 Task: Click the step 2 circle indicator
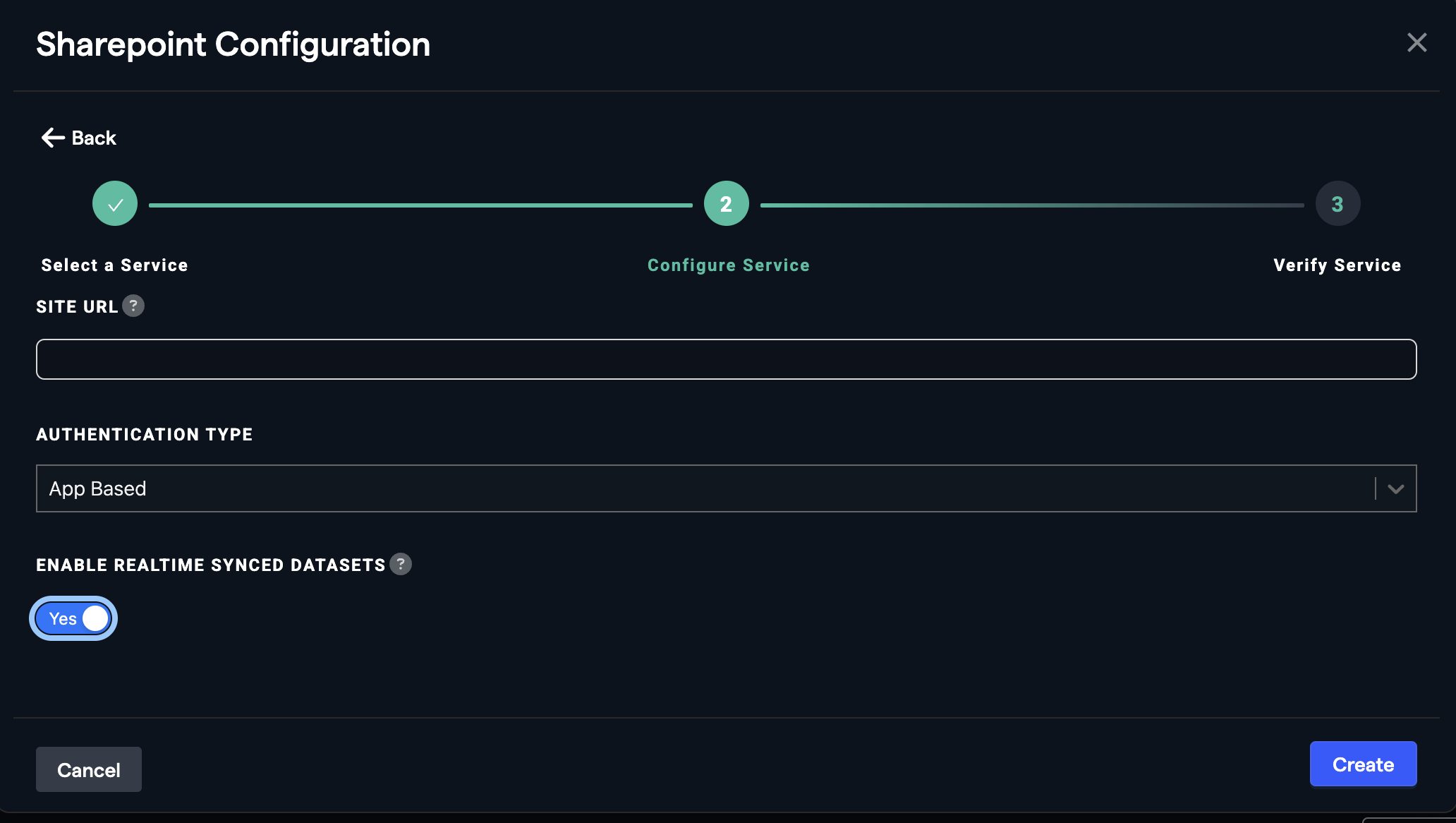(x=726, y=204)
